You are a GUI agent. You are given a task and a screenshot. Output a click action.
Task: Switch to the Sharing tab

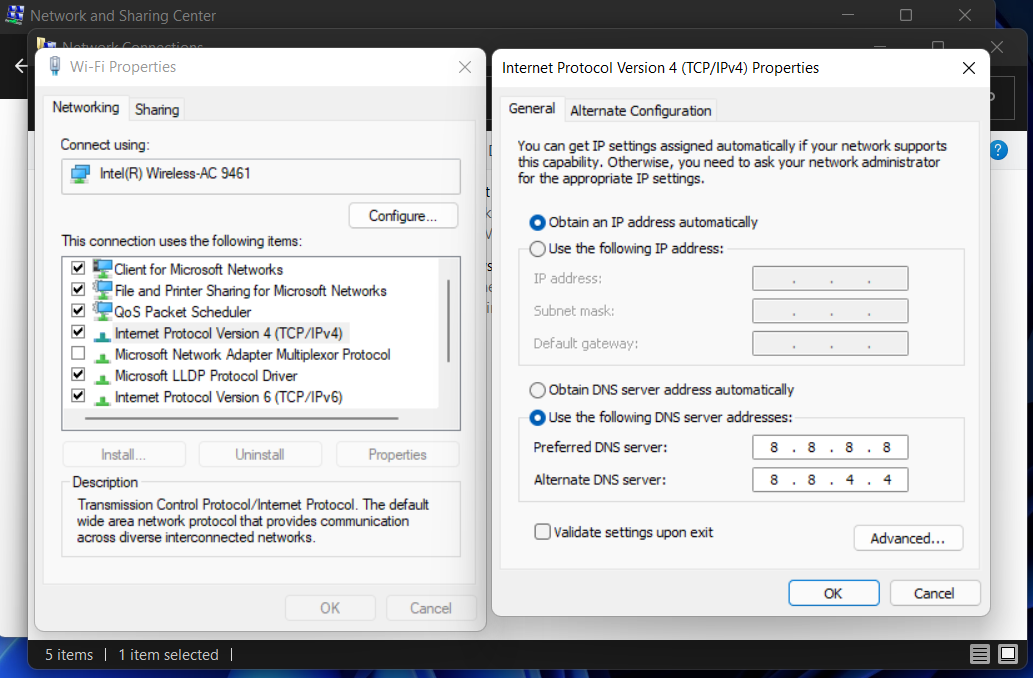pyautogui.click(x=157, y=109)
